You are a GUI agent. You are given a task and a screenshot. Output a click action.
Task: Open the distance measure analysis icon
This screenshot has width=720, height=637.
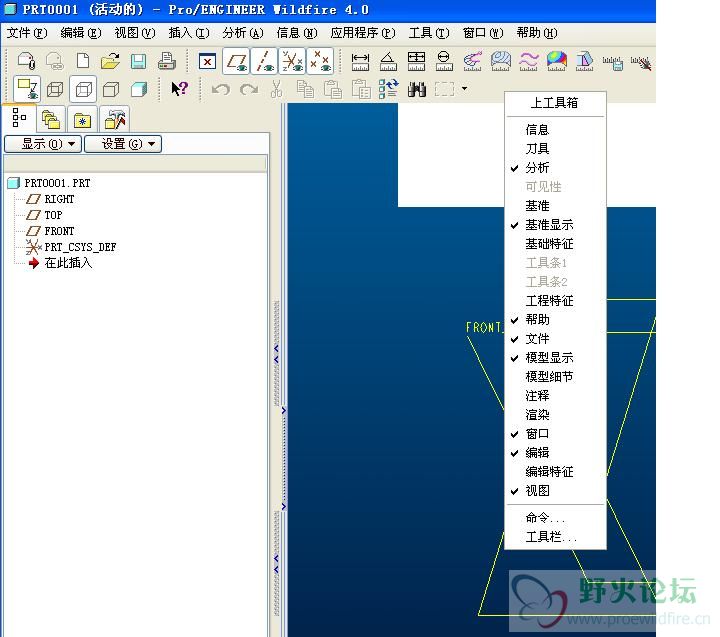point(360,61)
